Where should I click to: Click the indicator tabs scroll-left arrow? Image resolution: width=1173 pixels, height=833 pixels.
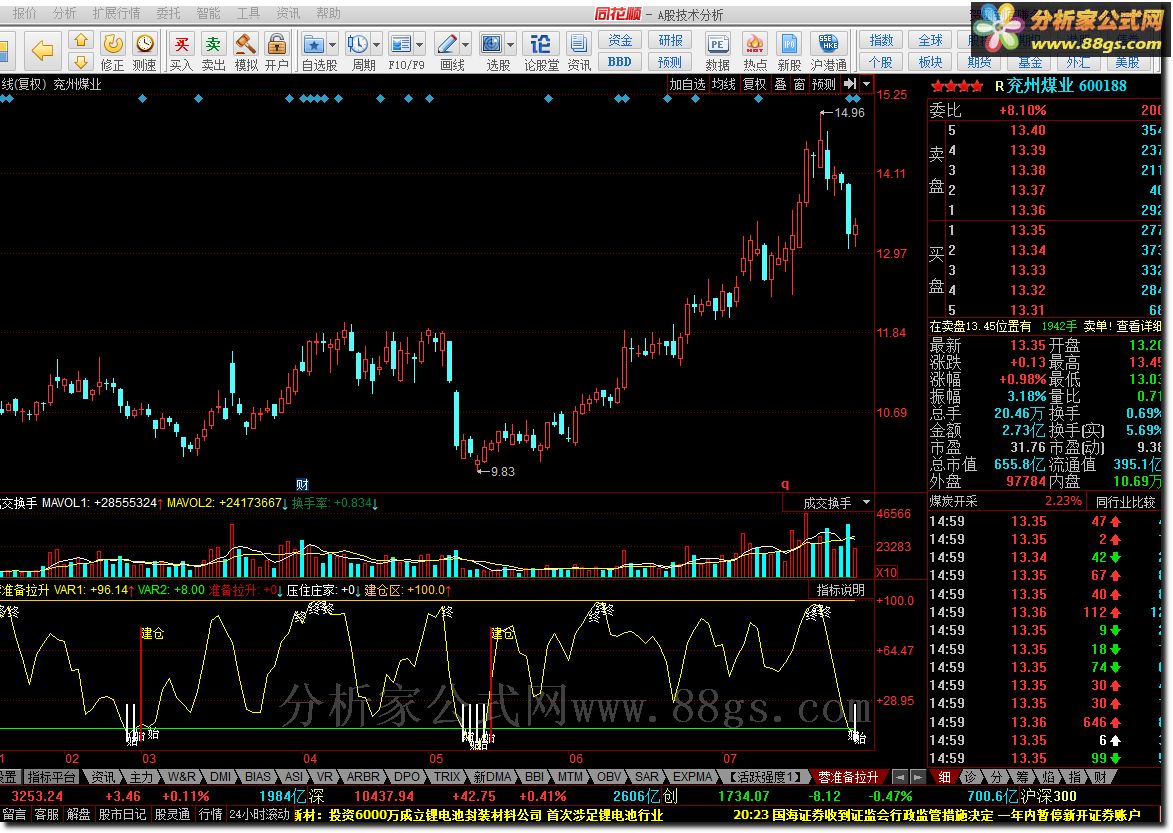(901, 777)
